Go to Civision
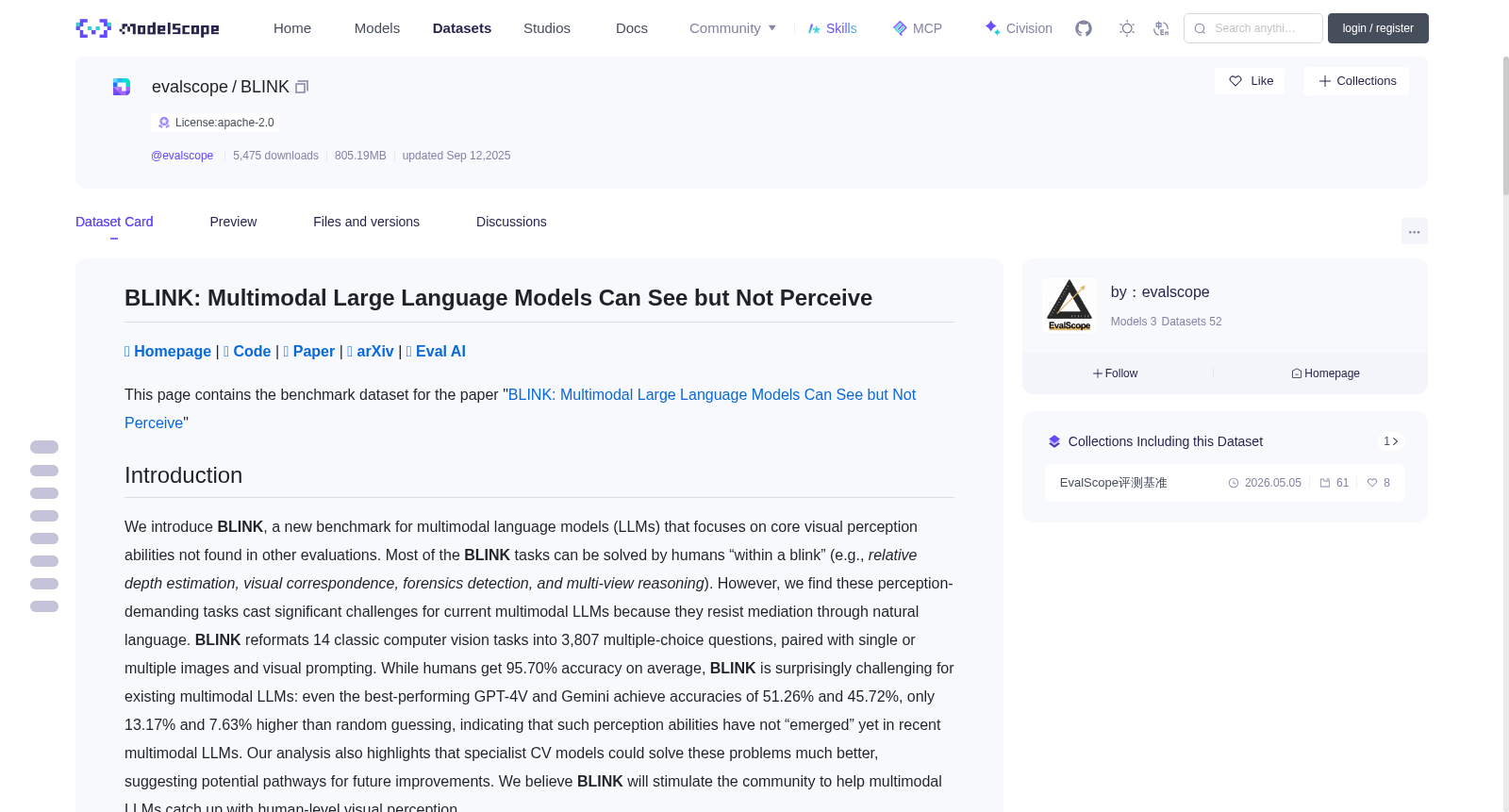 click(x=1018, y=28)
